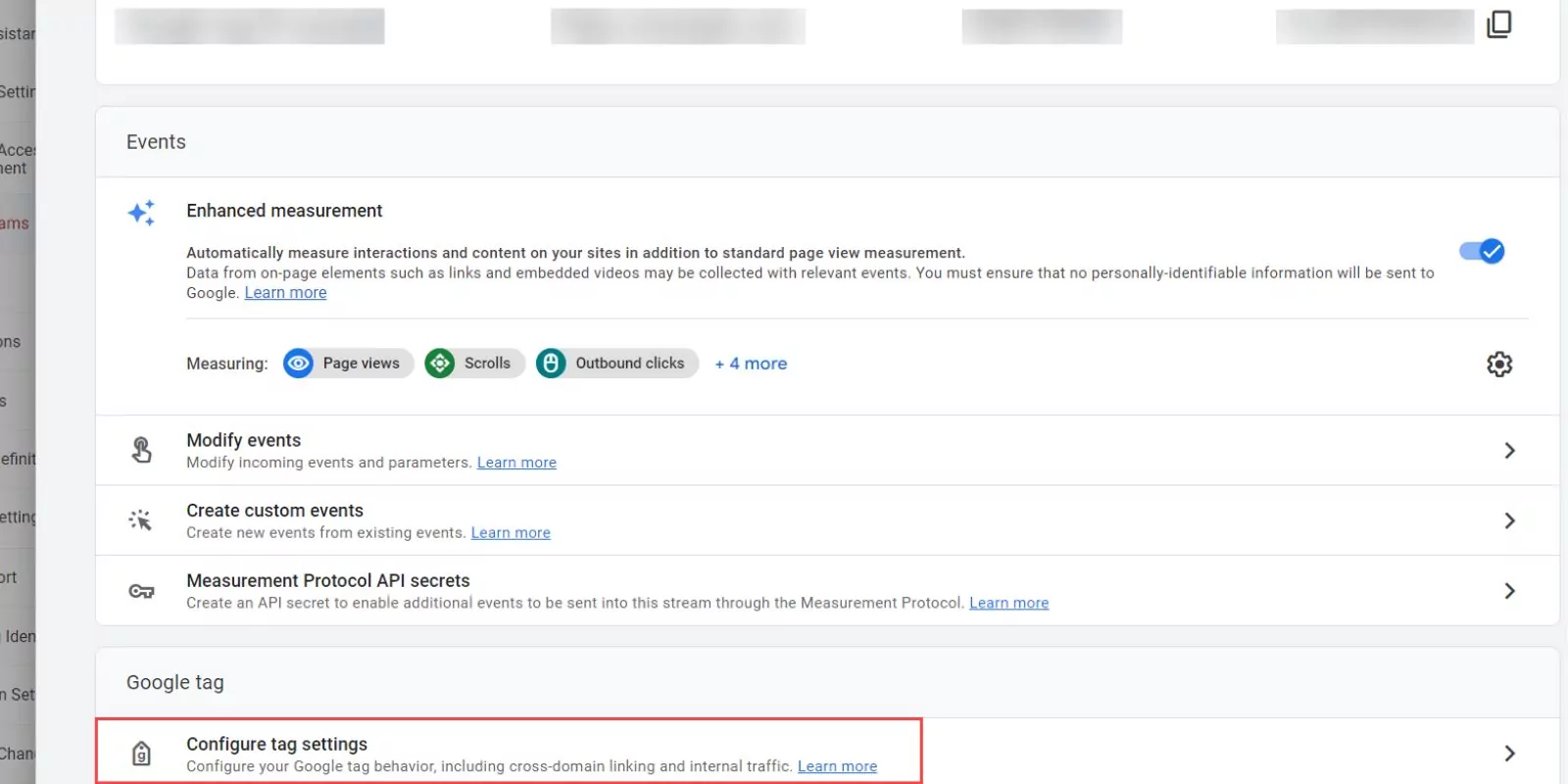Viewport: 1568px width, 784px height.
Task: Select the Configure tag settings title
Action: pyautogui.click(x=276, y=744)
